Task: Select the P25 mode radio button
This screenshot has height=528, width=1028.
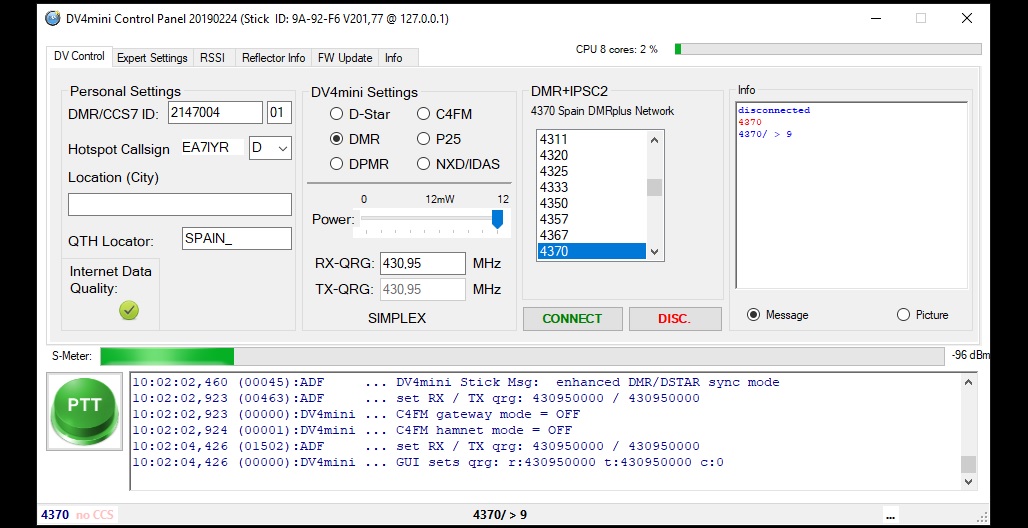Action: [x=424, y=139]
